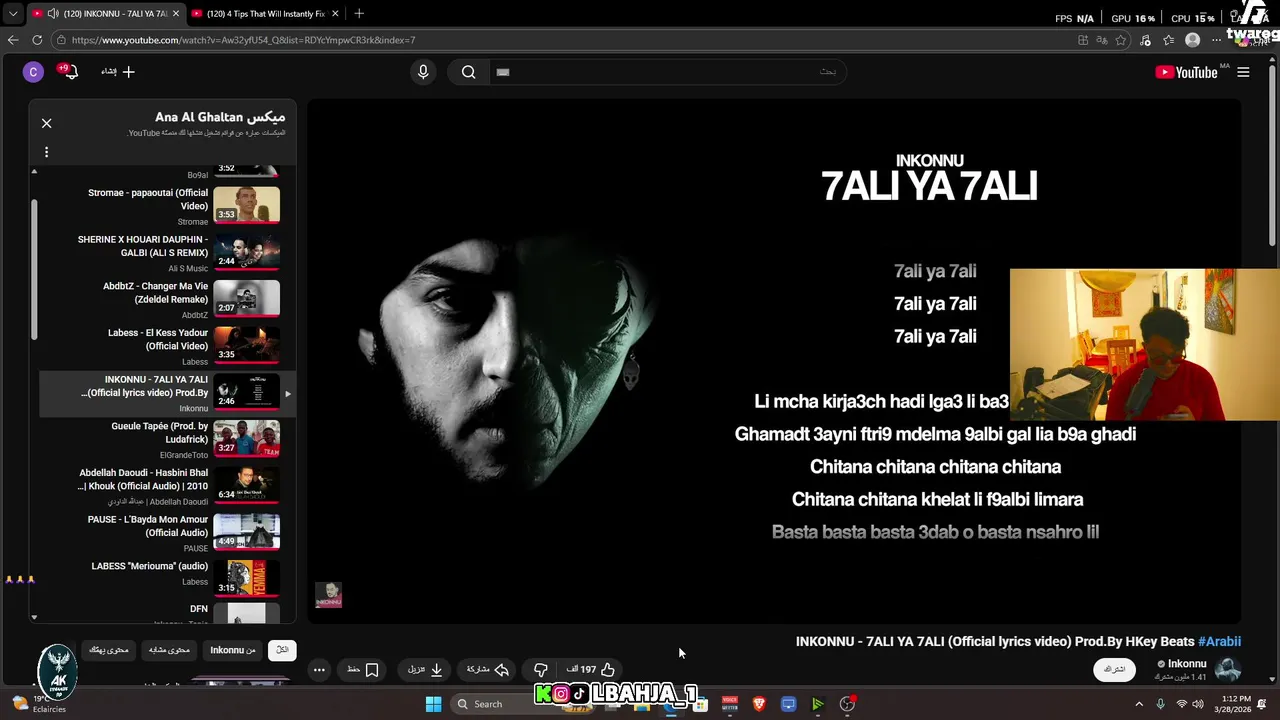Play SHERINE X HOUARI DAUPHIN - GALBI playlist item
The height and width of the screenshot is (720, 1280).
click(x=168, y=253)
